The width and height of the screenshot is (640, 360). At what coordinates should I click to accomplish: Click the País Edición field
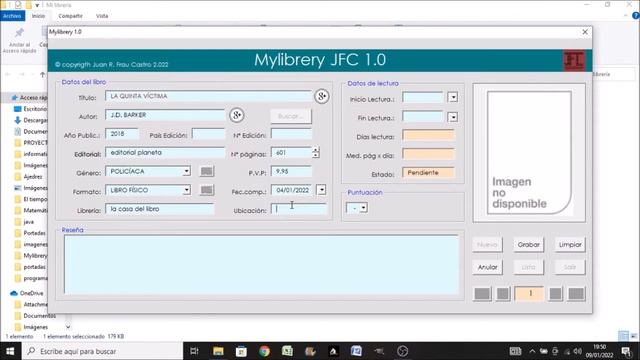tap(208, 134)
